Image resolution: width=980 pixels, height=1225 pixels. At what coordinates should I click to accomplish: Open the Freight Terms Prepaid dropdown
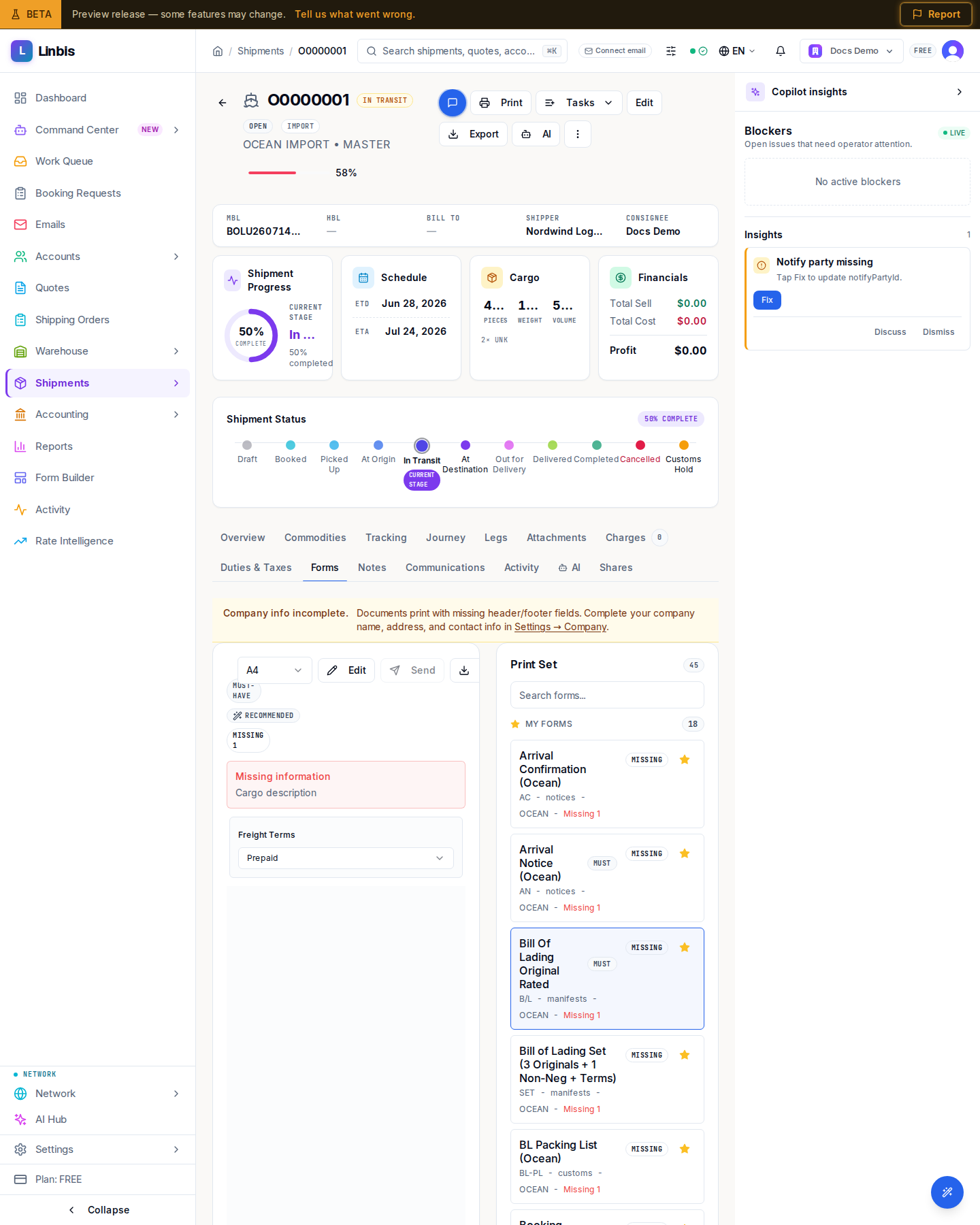[x=346, y=858]
